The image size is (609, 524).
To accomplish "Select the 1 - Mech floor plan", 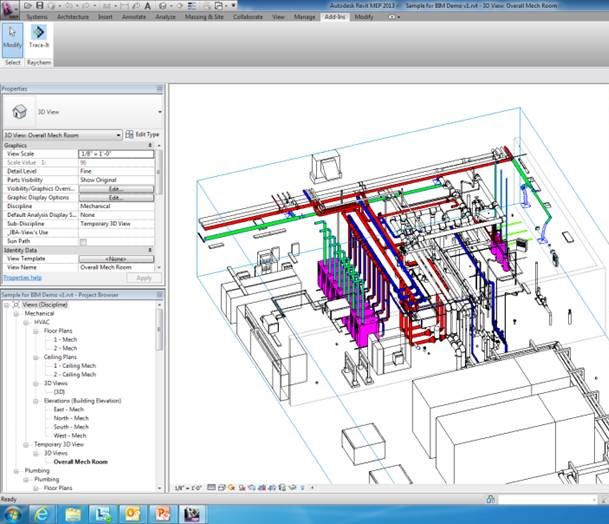I will [65, 340].
